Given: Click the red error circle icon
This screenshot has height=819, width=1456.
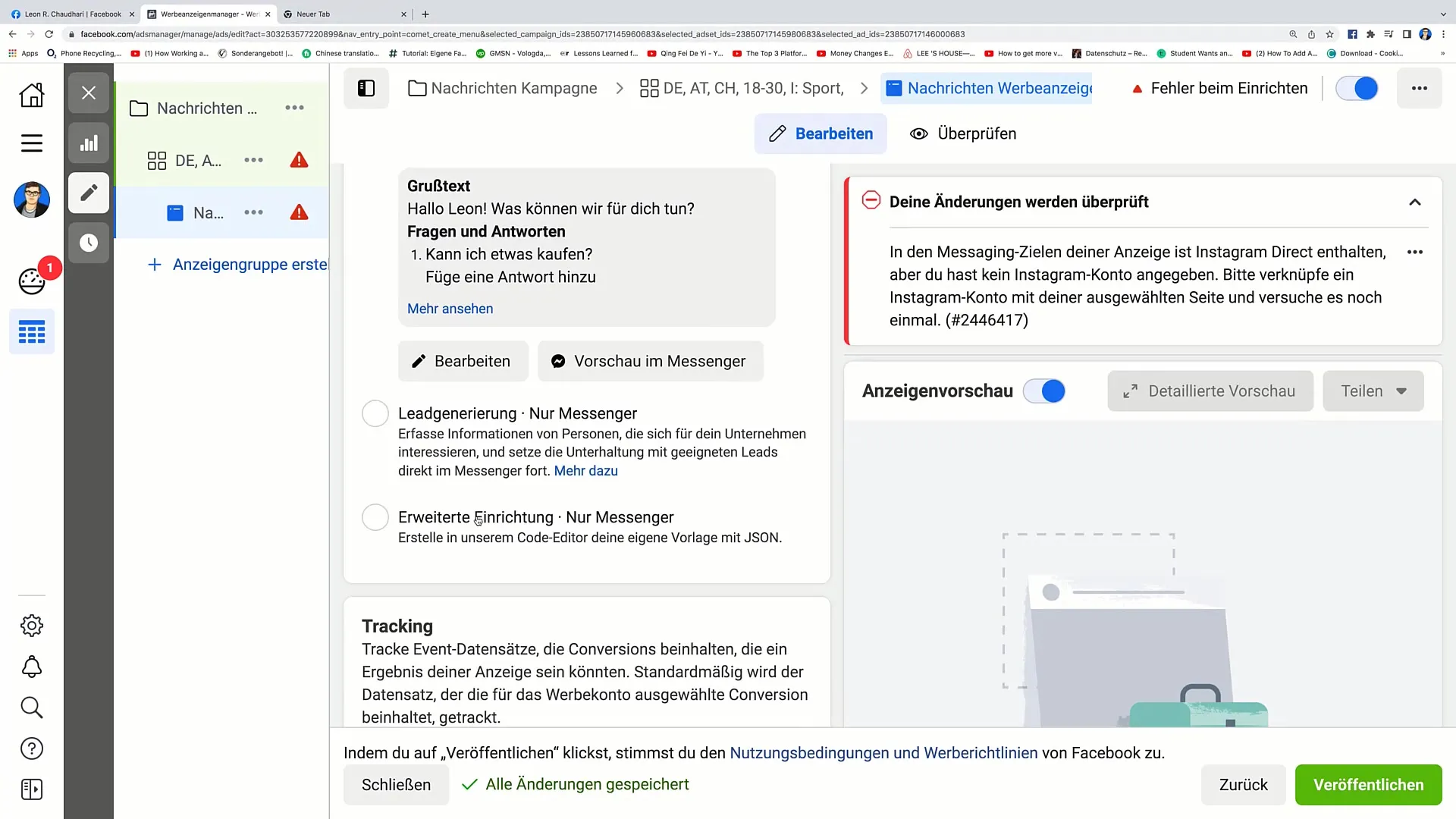Looking at the screenshot, I should 871,200.
